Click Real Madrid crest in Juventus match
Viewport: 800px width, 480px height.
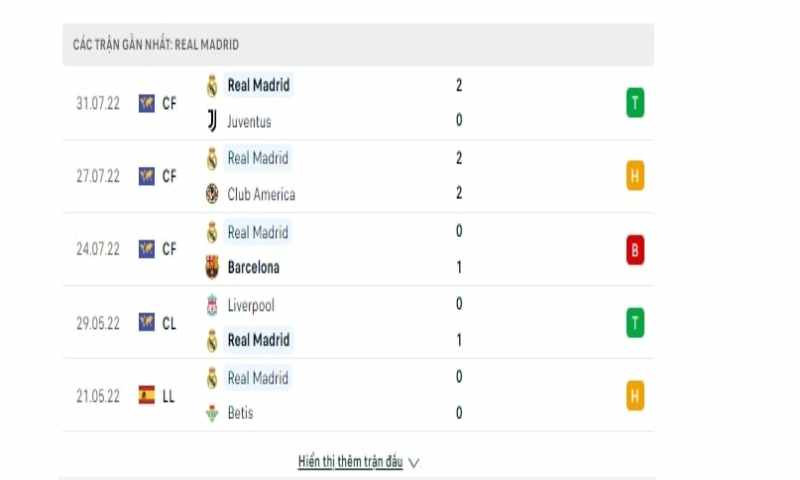pos(211,85)
